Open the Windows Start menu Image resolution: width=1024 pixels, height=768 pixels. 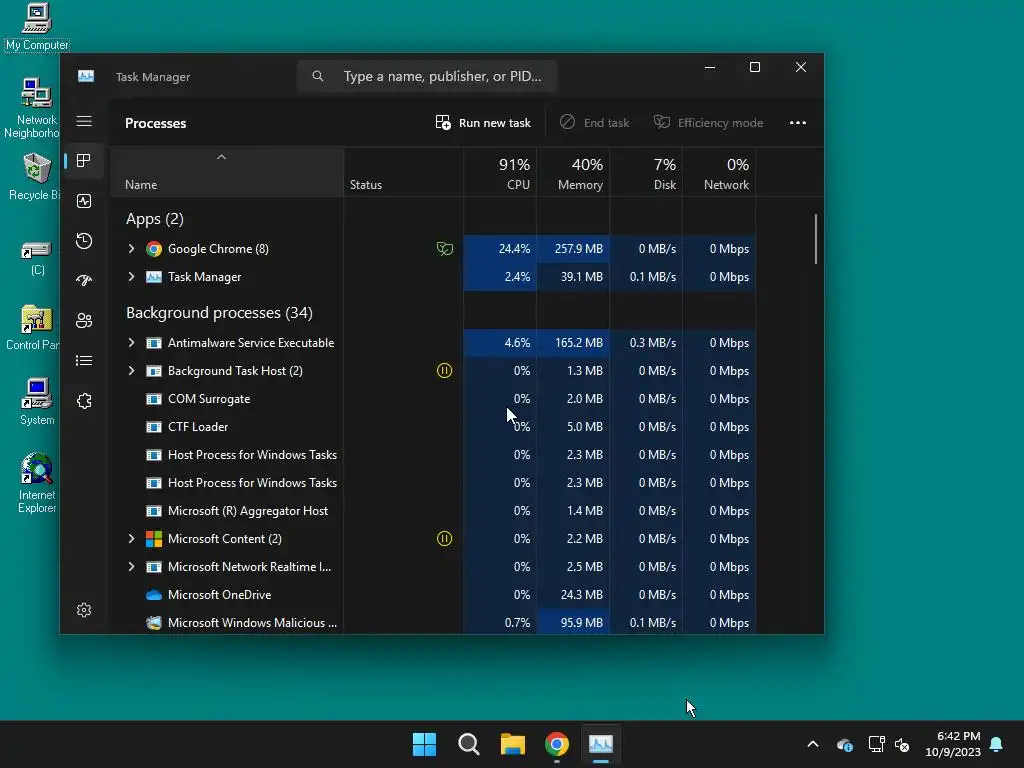tap(424, 744)
